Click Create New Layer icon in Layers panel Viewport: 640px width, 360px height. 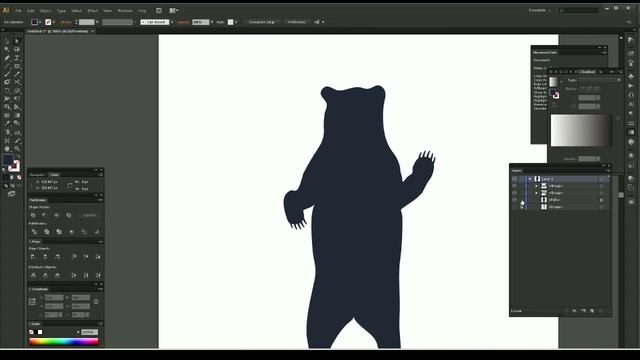point(592,311)
